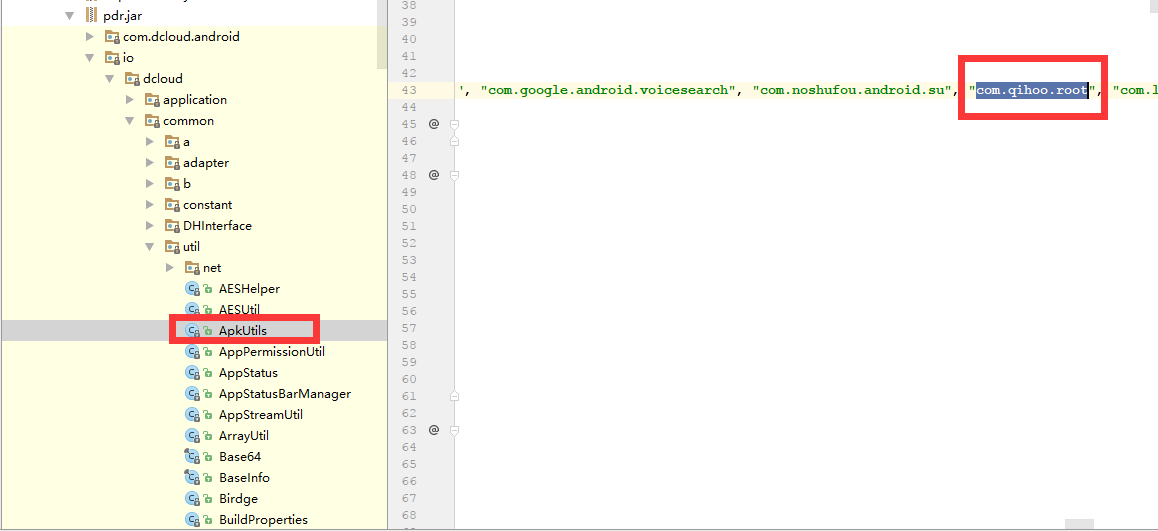Viewport: 1158px width, 531px height.
Task: Click the AESHelper class icon
Action: 193,289
